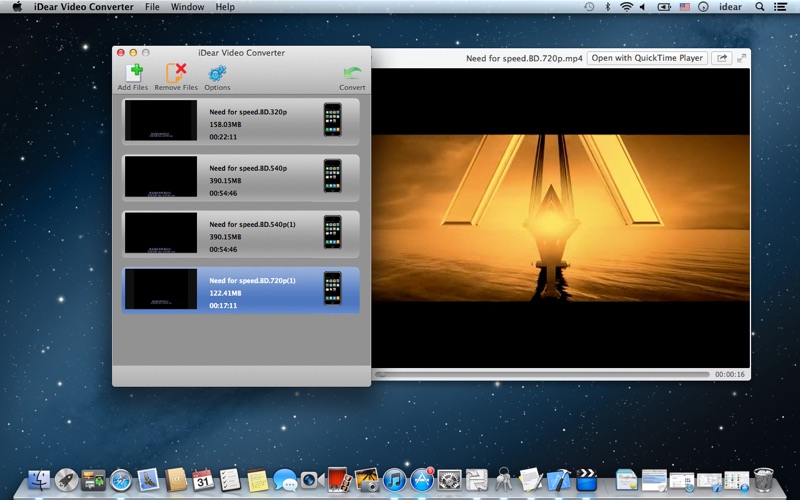800x500 pixels.
Task: Click Open with QuickTime Player button
Action: (x=647, y=58)
